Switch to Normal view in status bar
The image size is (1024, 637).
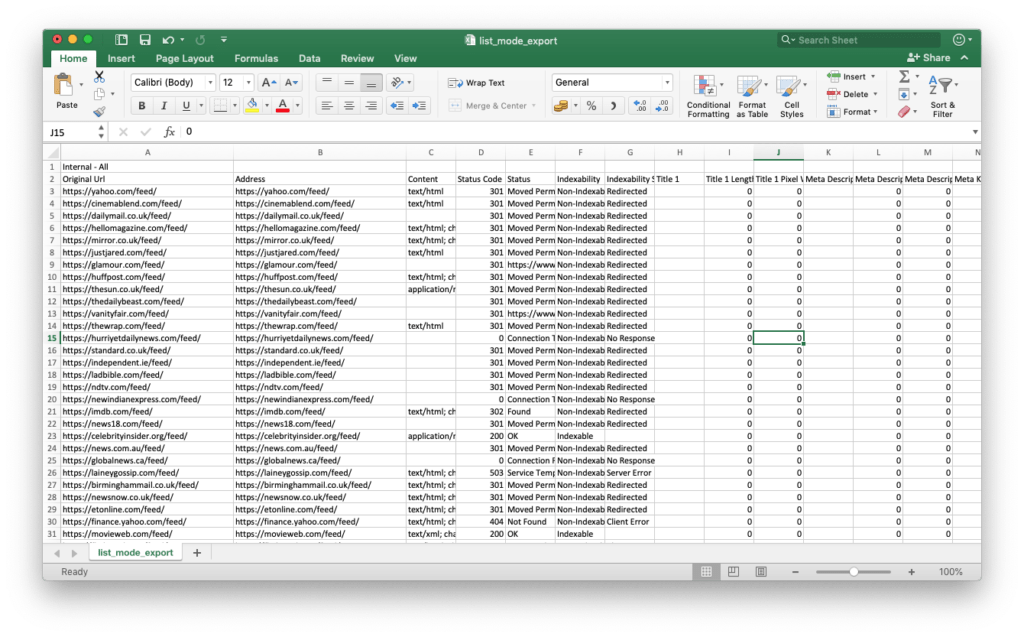(x=706, y=572)
